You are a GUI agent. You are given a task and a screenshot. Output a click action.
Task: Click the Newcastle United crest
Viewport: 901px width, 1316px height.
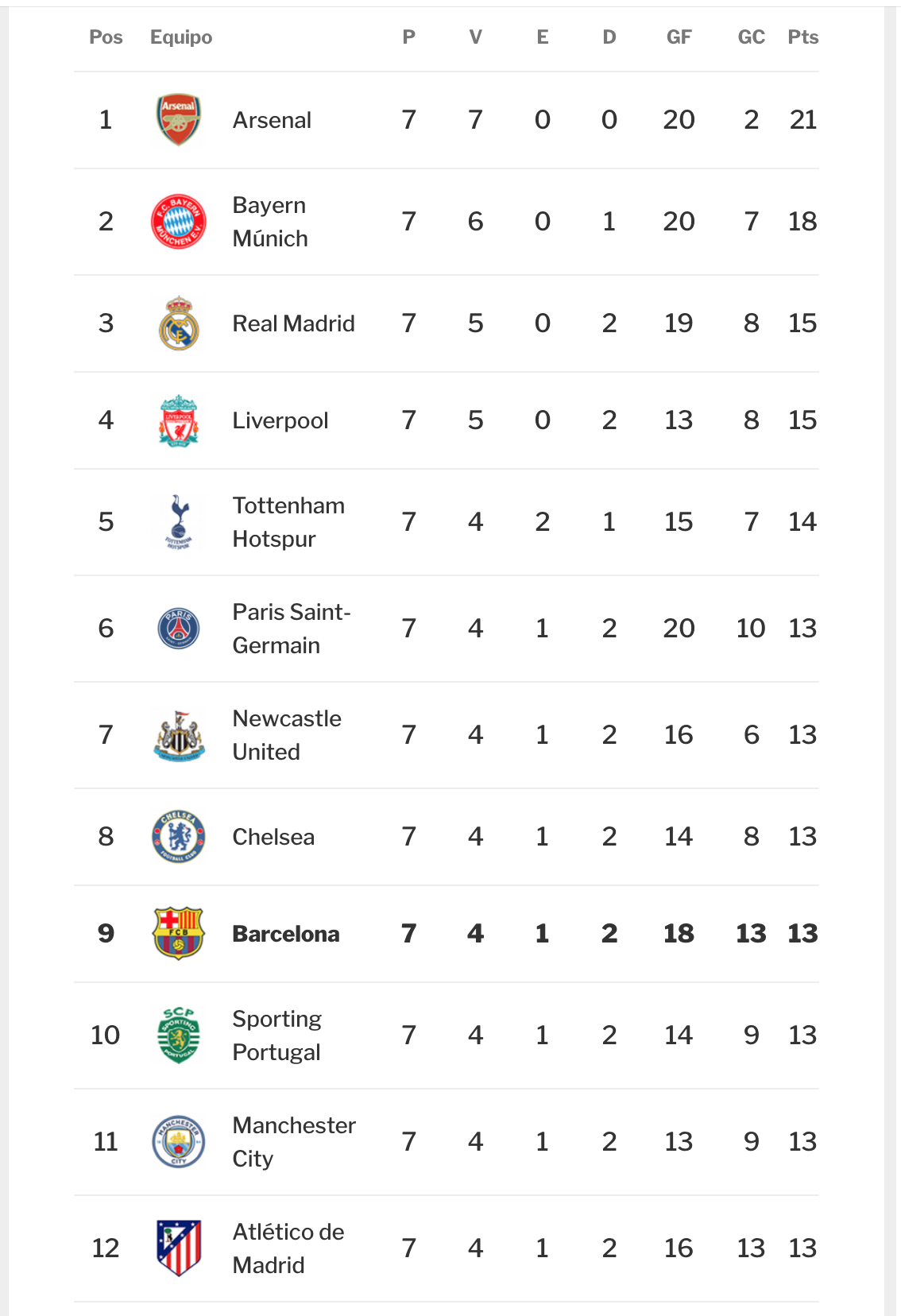click(179, 735)
